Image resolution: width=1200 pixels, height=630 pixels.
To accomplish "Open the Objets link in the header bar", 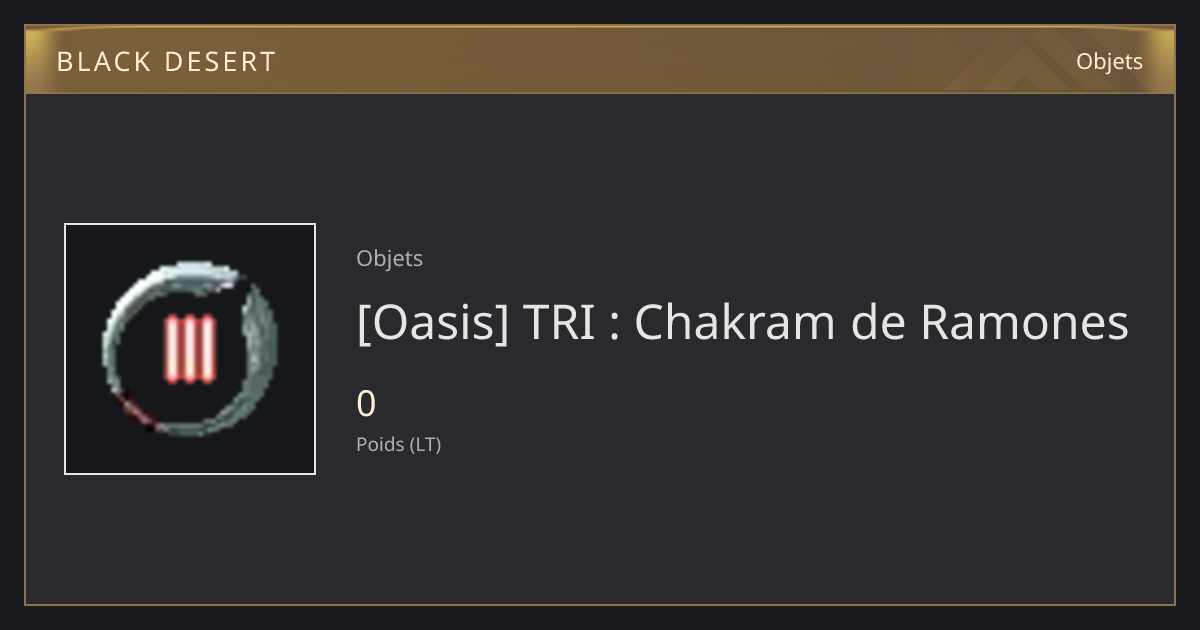I will 1109,61.
